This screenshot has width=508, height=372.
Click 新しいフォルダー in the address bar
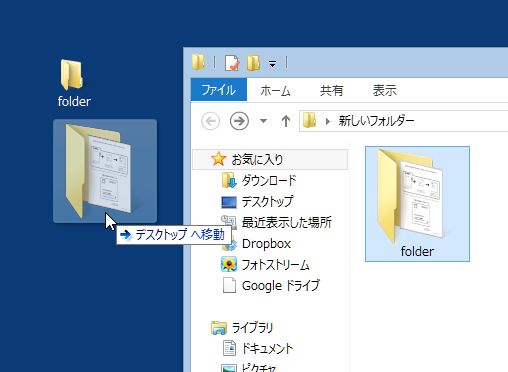coord(376,121)
